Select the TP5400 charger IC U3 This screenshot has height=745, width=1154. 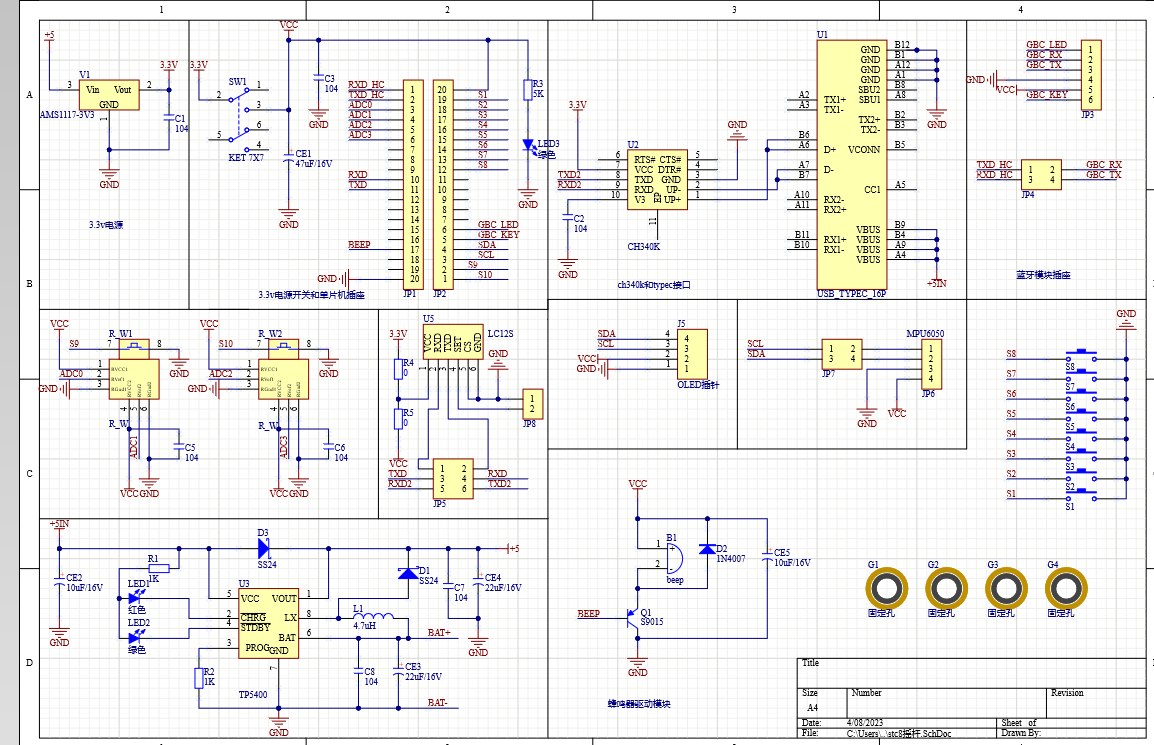(268, 622)
